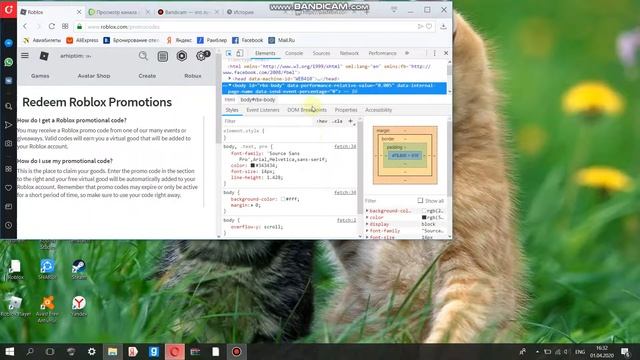This screenshot has width=640, height=360.
Task: Select html in the DevTools breadcrumb
Action: point(230,100)
